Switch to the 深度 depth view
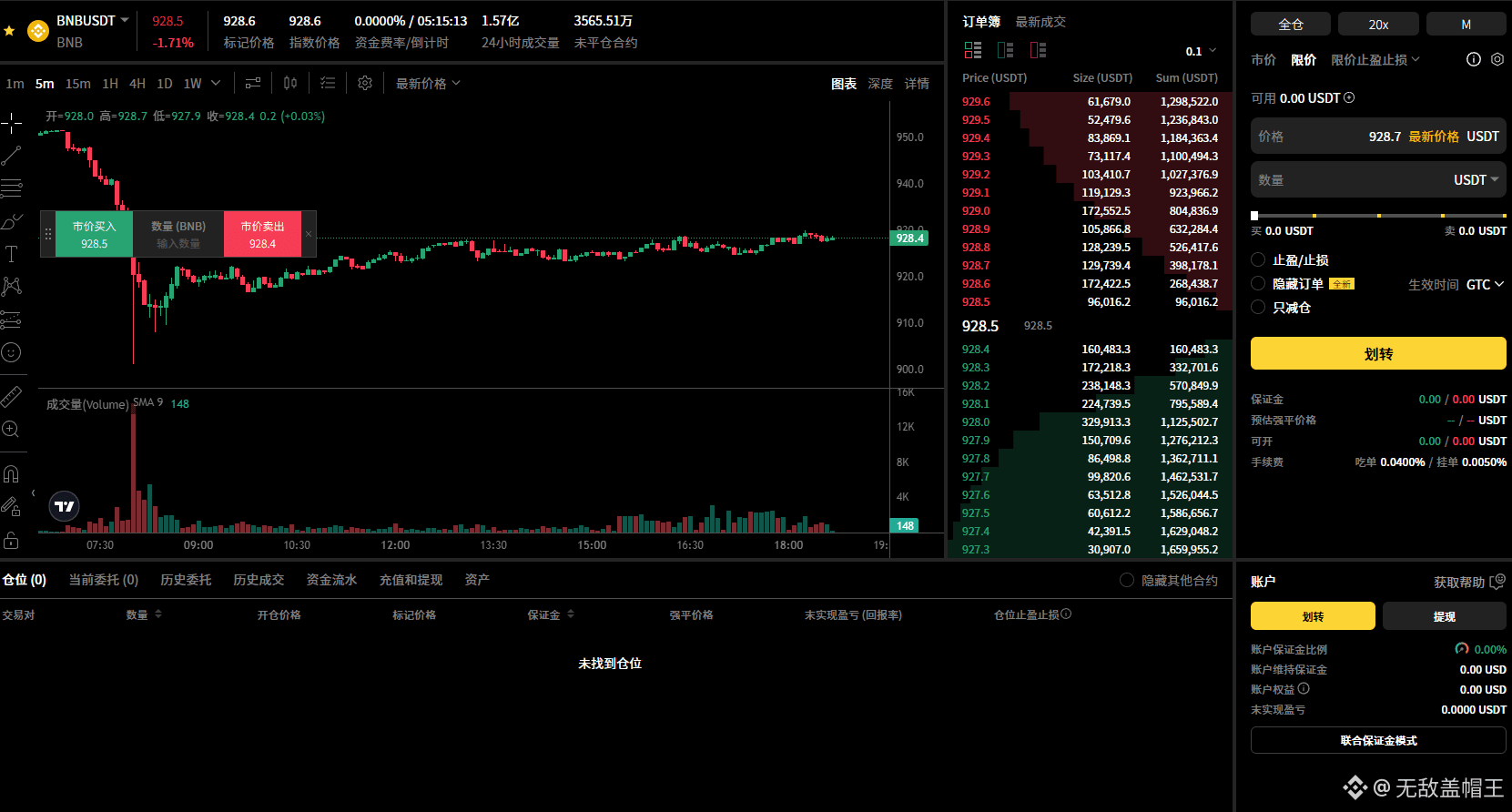 880,84
